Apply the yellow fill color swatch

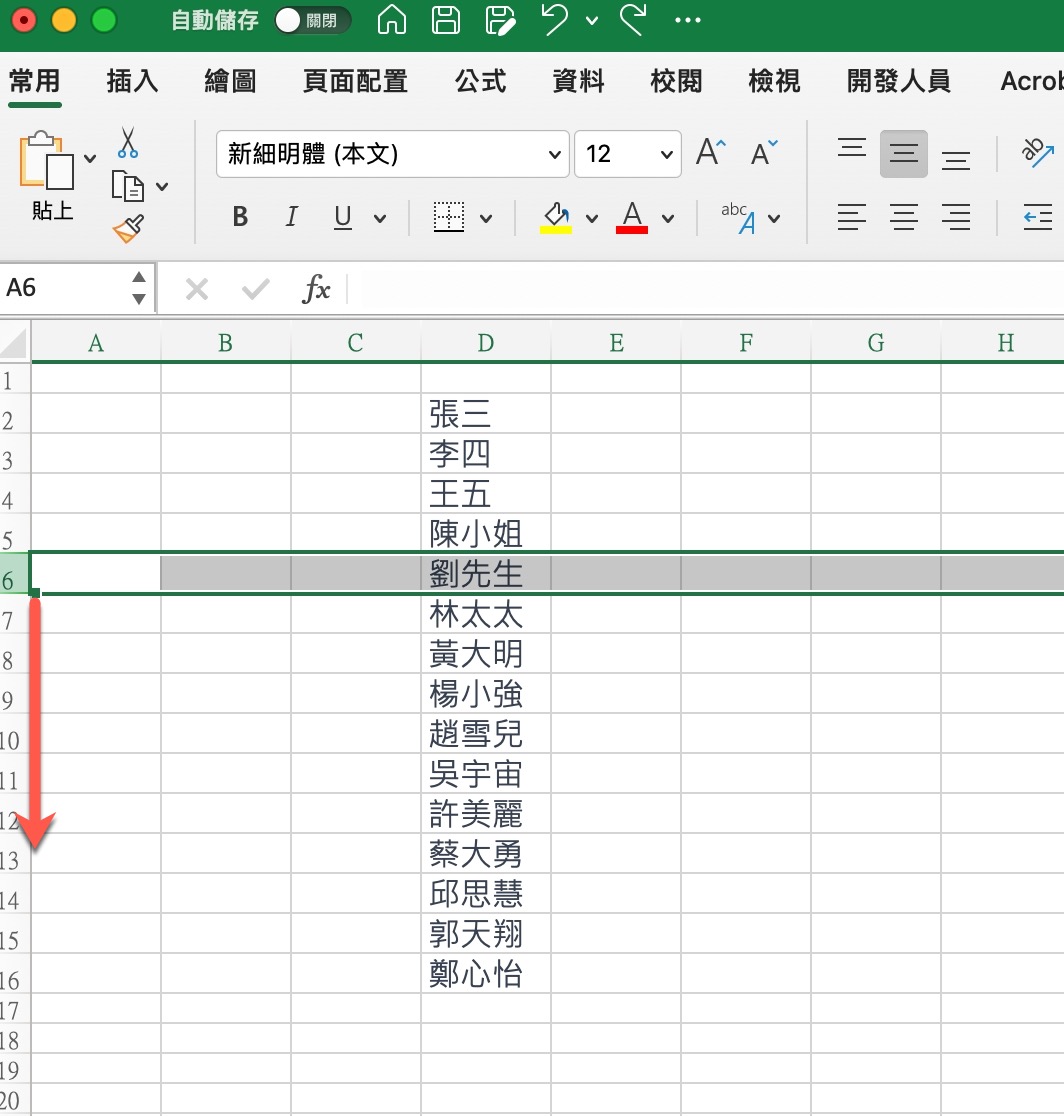coord(556,216)
